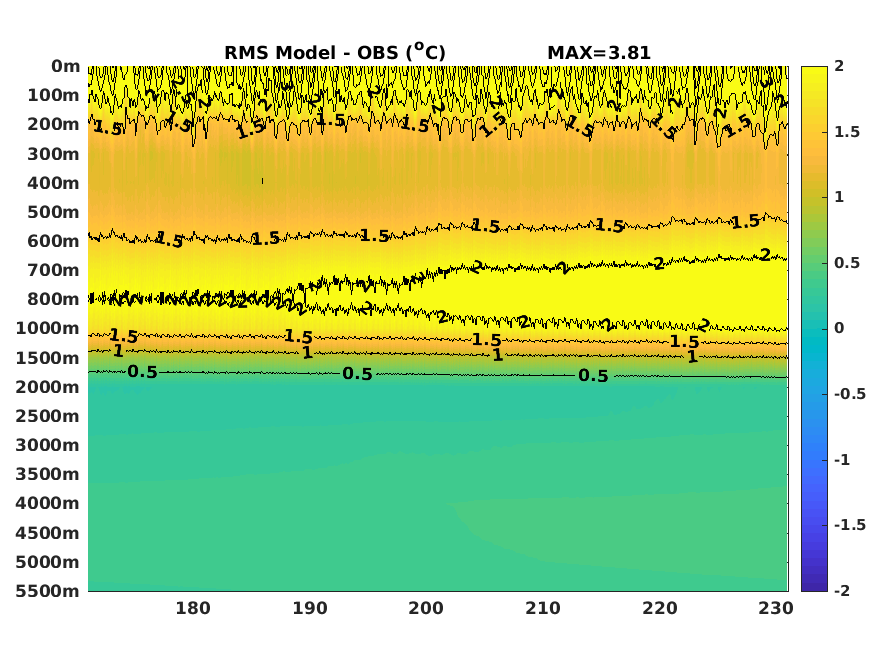Click the leftmost '1.5' label near 200m
The height and width of the screenshot is (656, 875).
coord(108,128)
